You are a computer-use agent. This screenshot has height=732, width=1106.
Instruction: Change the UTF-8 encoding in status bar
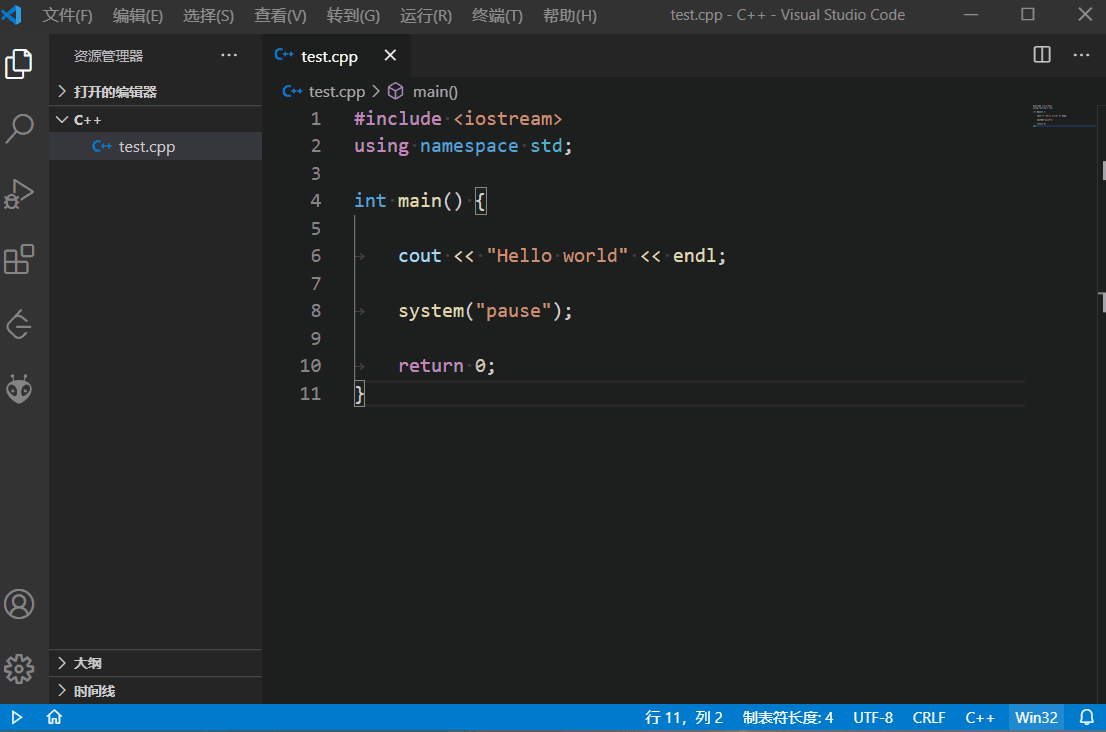click(873, 718)
